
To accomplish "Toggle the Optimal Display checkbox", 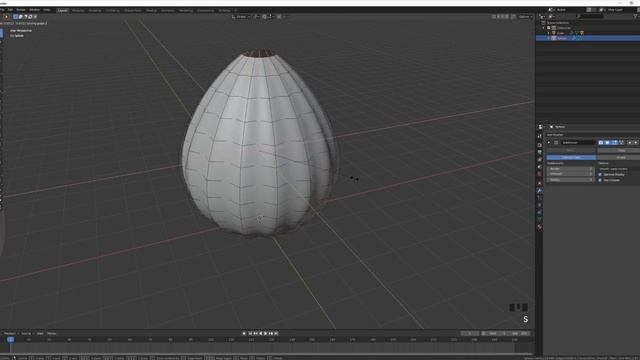I will coord(600,174).
